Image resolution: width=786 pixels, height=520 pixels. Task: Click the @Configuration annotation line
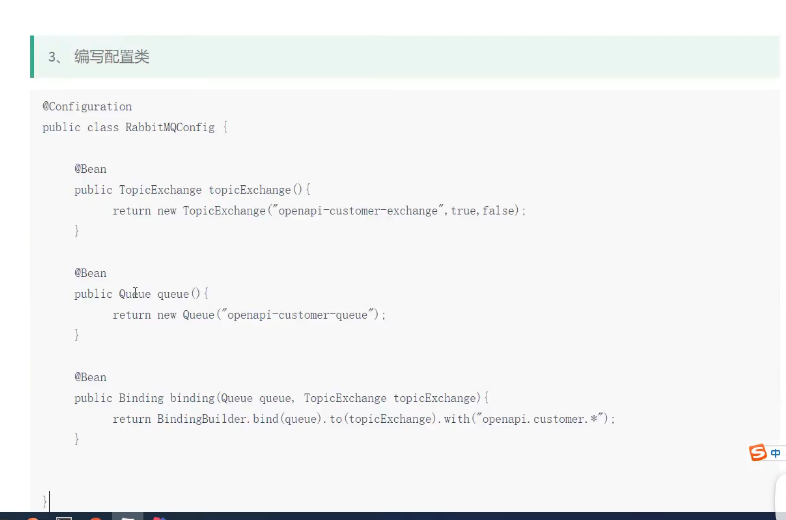(x=87, y=106)
